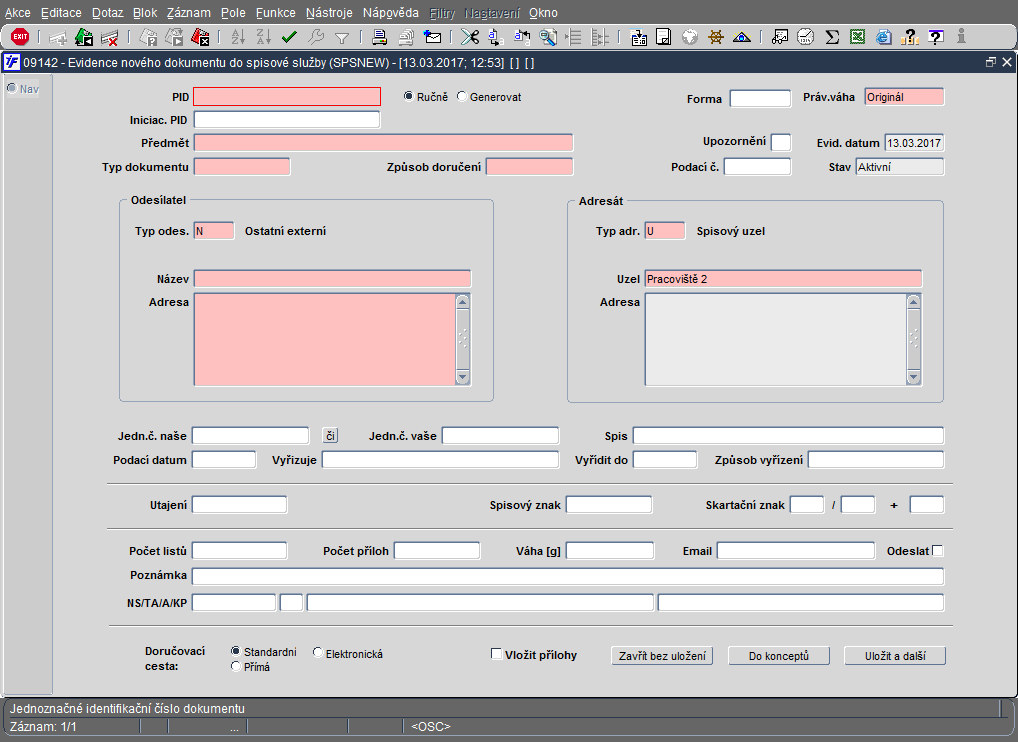
Task: Open the Záznam menu
Action: tap(188, 13)
